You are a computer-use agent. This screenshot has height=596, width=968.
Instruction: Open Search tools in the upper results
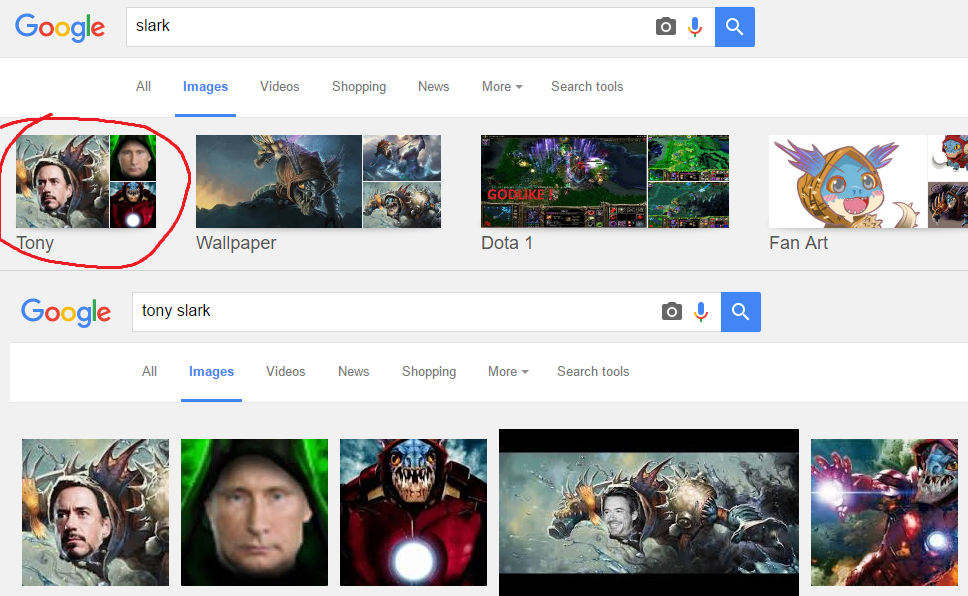587,86
